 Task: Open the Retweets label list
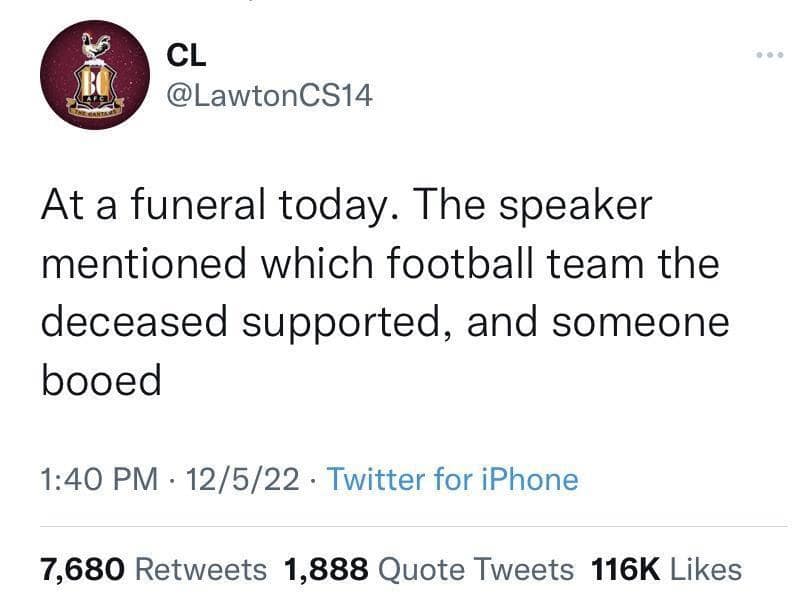coord(200,569)
